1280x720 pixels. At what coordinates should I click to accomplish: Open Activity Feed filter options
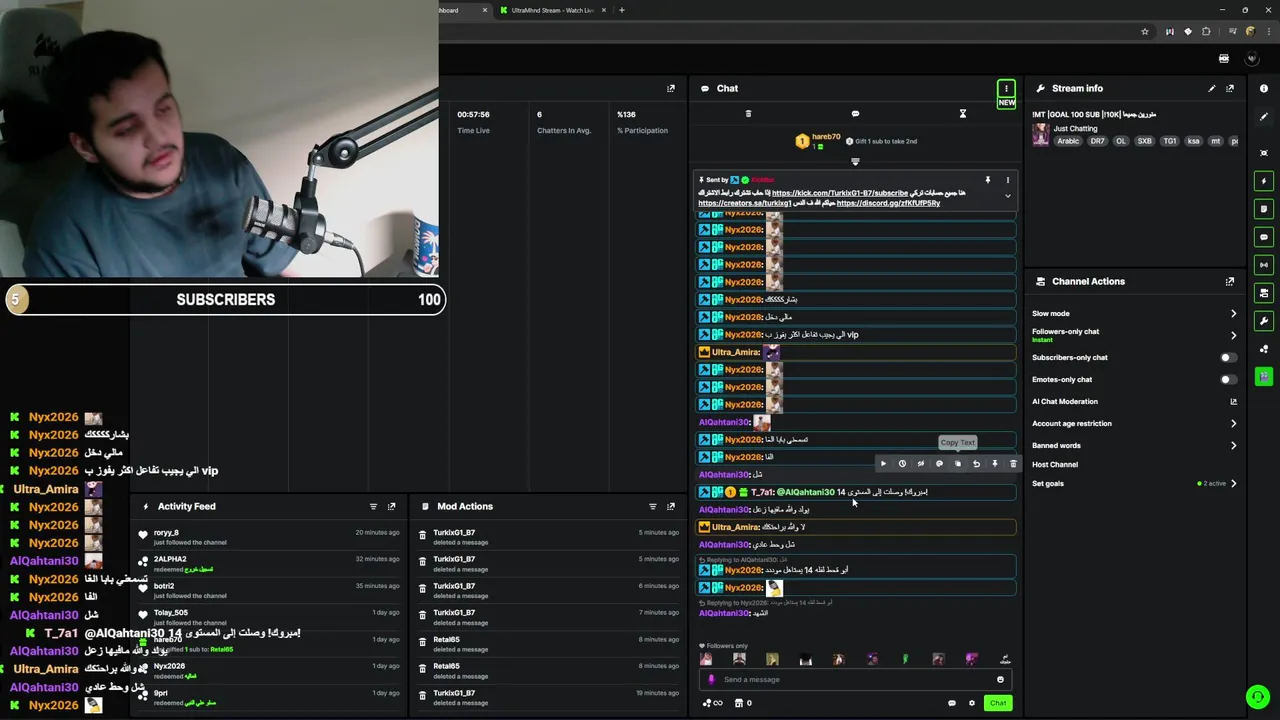[373, 506]
